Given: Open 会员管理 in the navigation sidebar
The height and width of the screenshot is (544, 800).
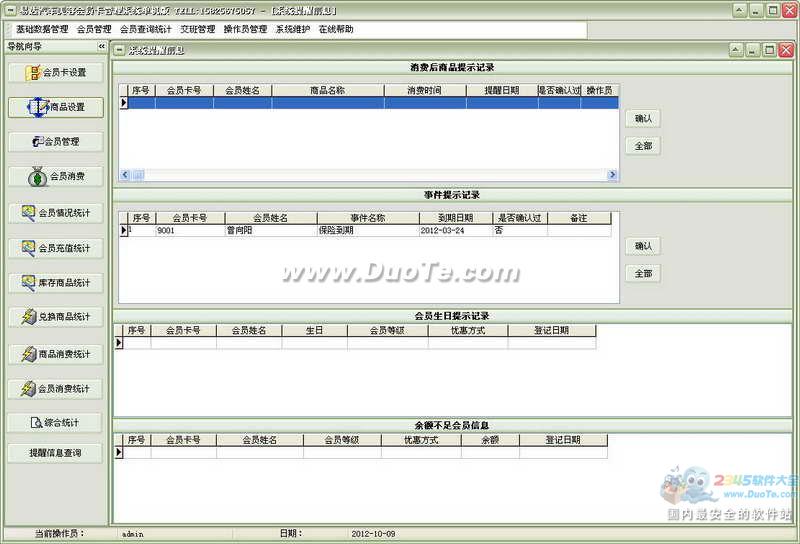Looking at the screenshot, I should [x=55, y=142].
